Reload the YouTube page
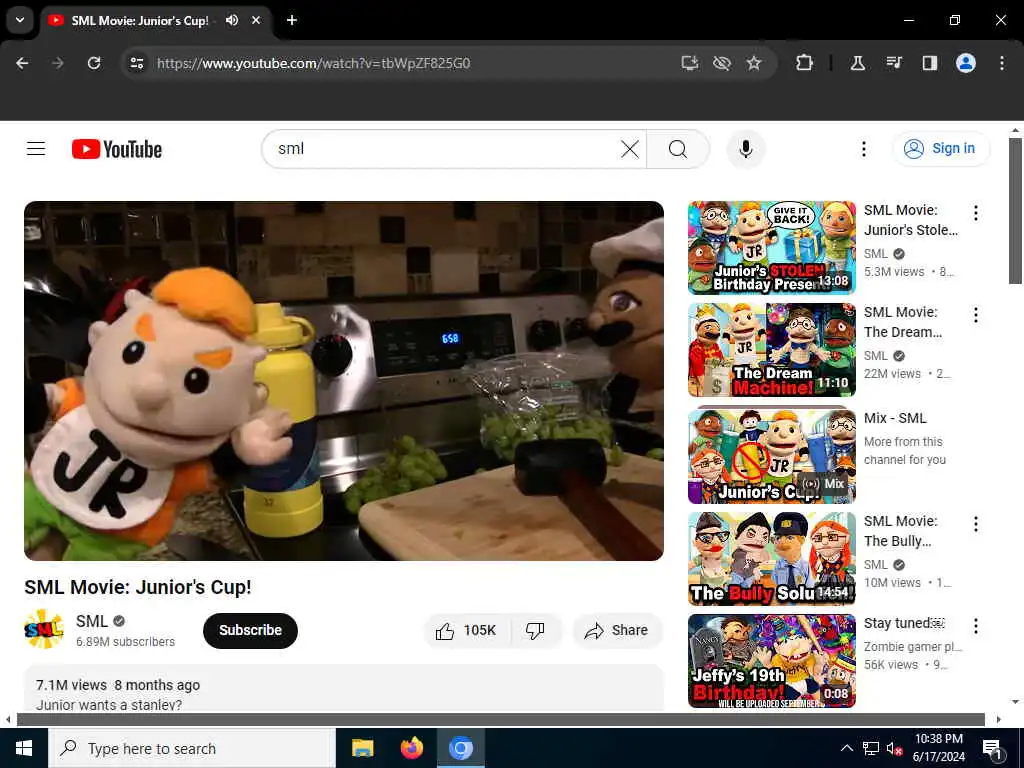 94,63
